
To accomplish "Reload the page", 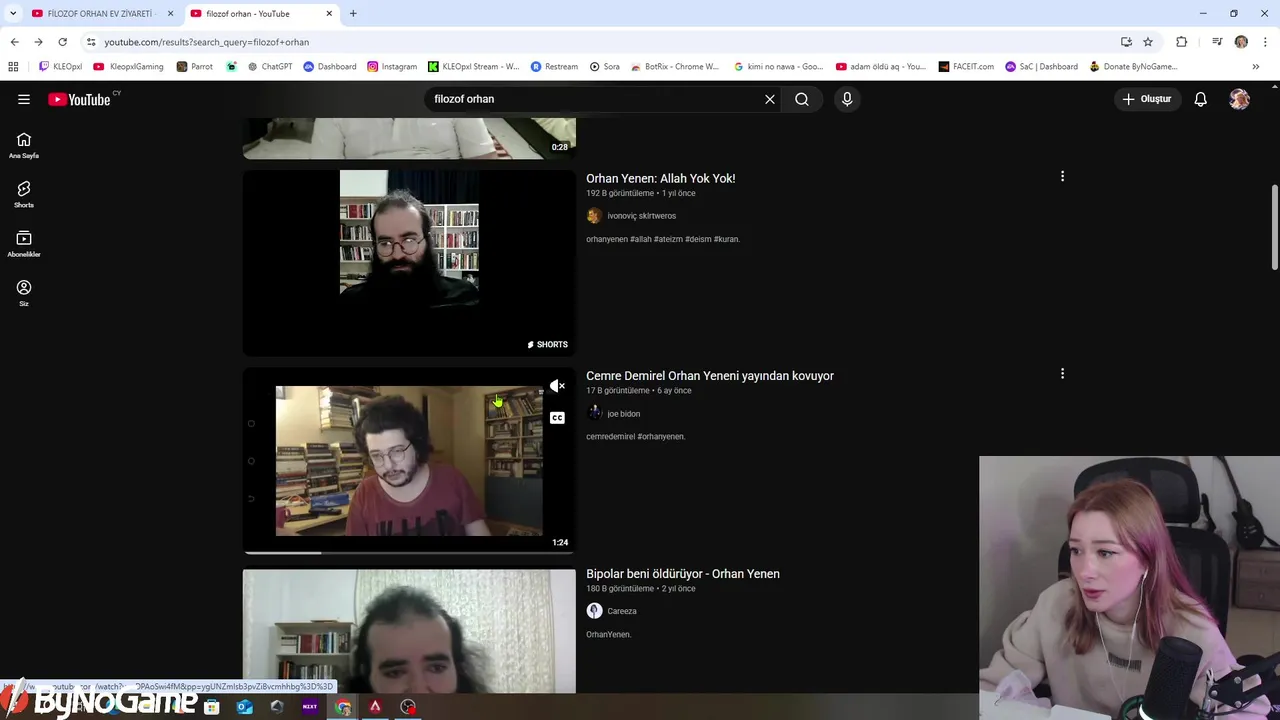I will coord(62,42).
